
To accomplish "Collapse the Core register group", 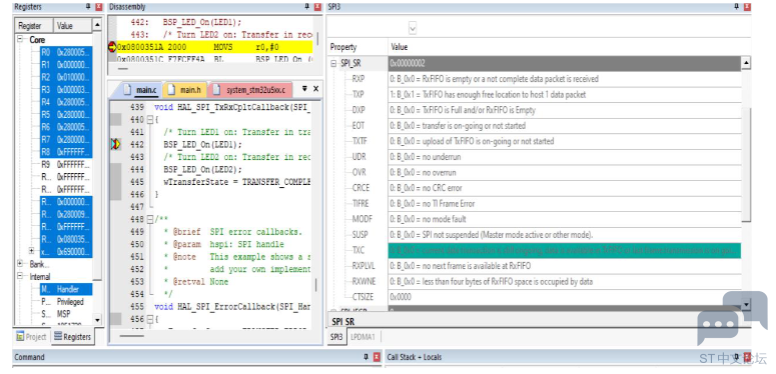I will 21,40.
